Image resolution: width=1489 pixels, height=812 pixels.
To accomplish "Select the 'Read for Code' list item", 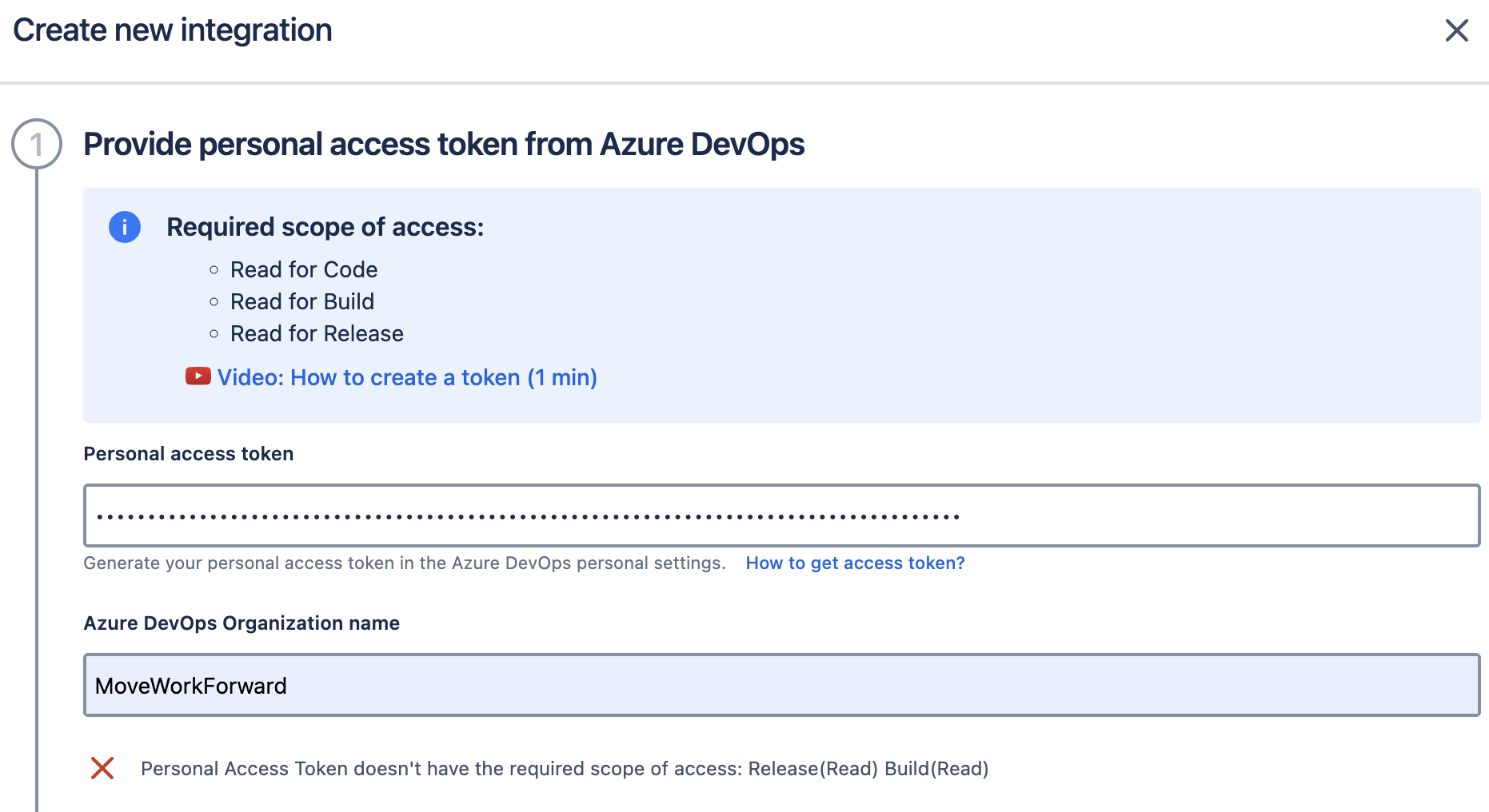I will (x=304, y=270).
